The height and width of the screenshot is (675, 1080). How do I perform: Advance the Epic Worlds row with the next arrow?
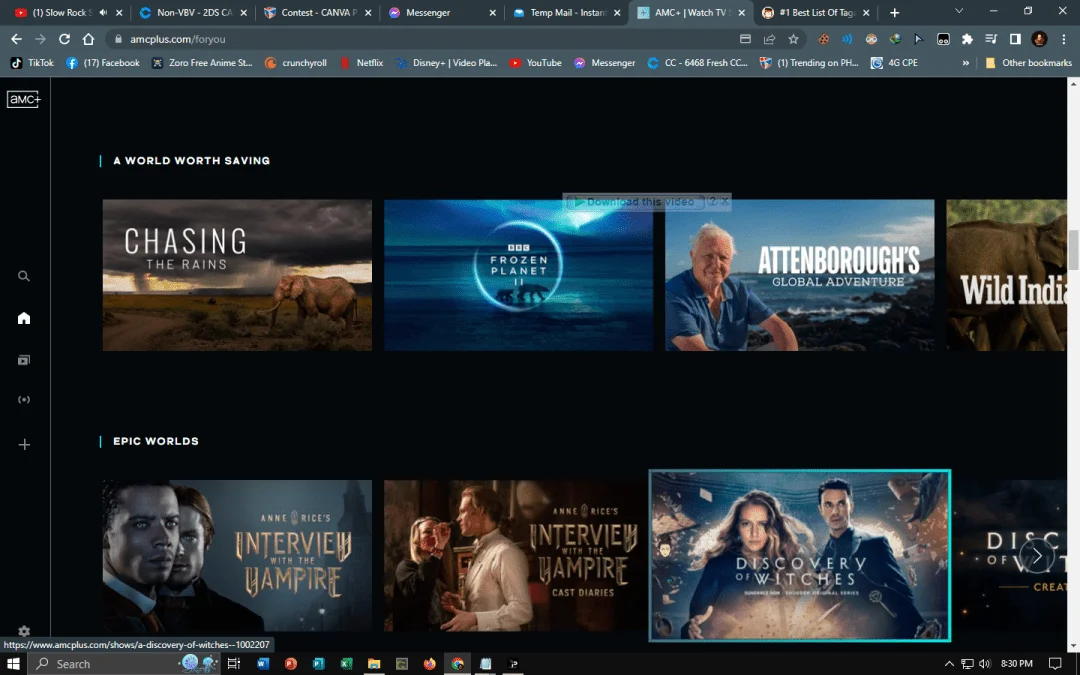pos(1037,556)
